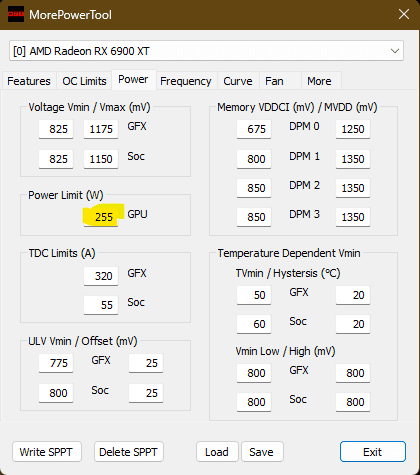Click the Delete SPPT button
Image resolution: width=420 pixels, height=475 pixels.
point(129,452)
